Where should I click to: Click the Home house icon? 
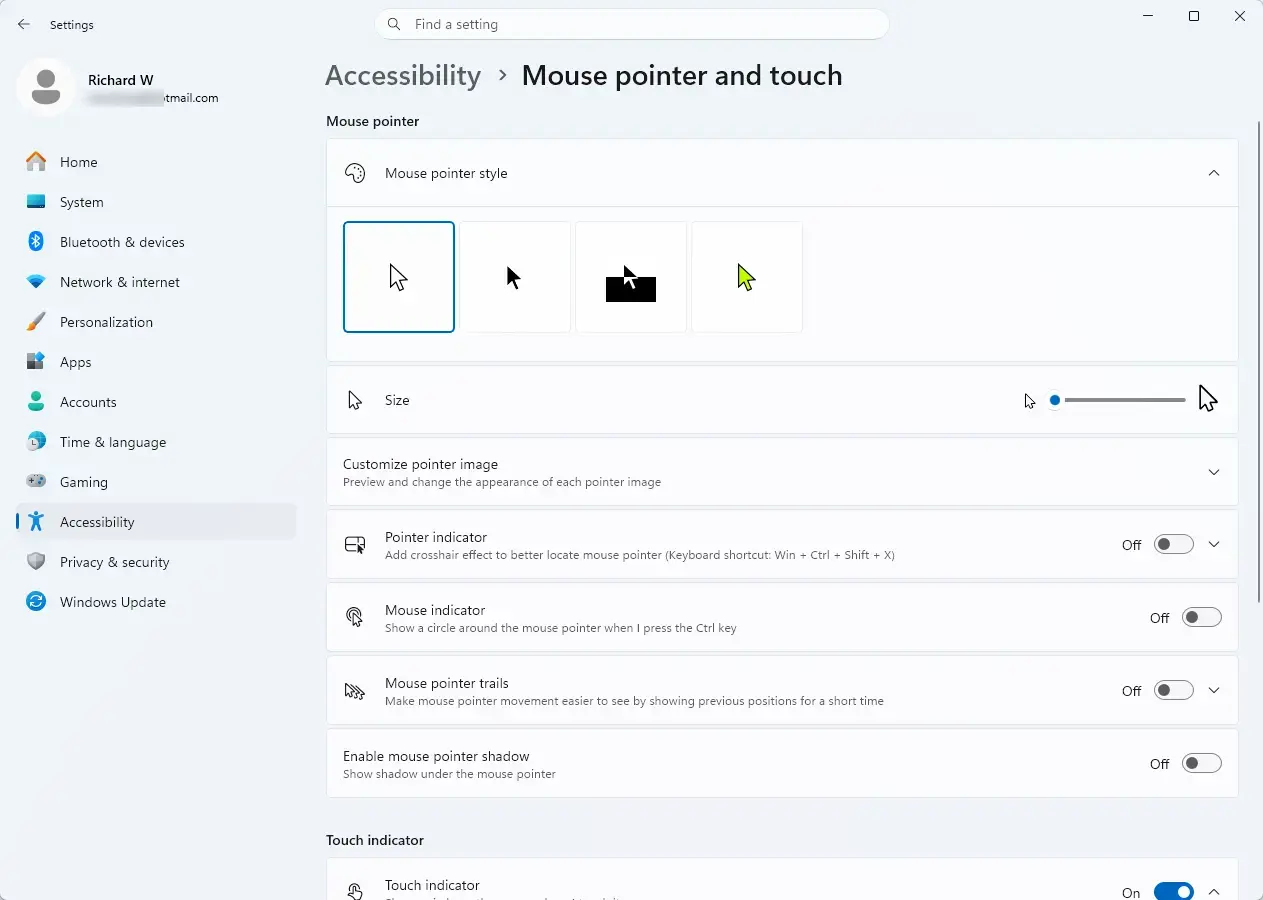click(x=36, y=161)
